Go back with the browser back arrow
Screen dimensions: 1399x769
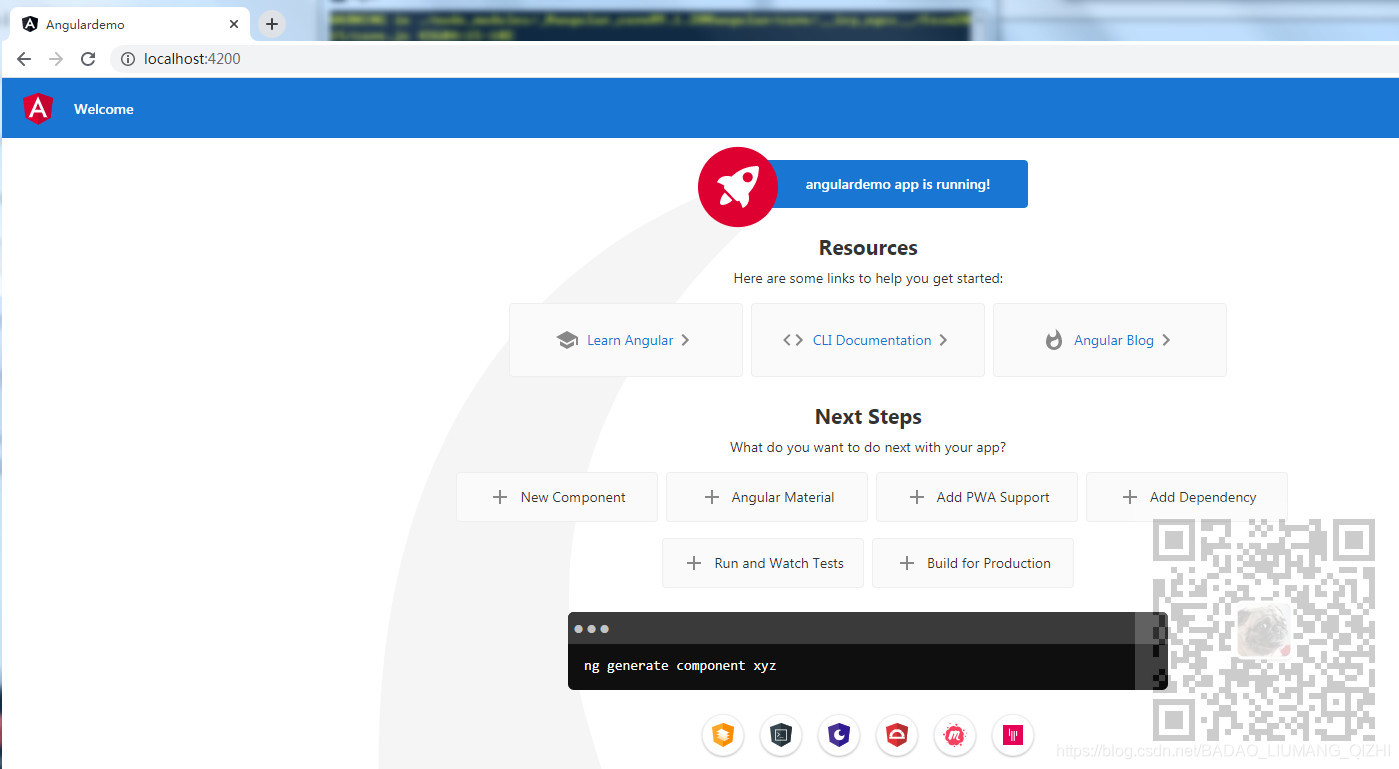point(24,59)
